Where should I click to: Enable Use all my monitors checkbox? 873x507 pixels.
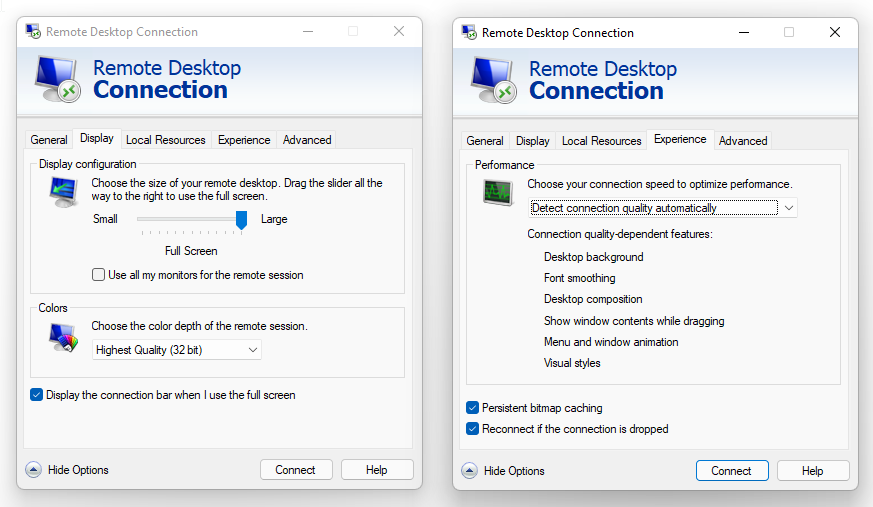click(x=99, y=274)
